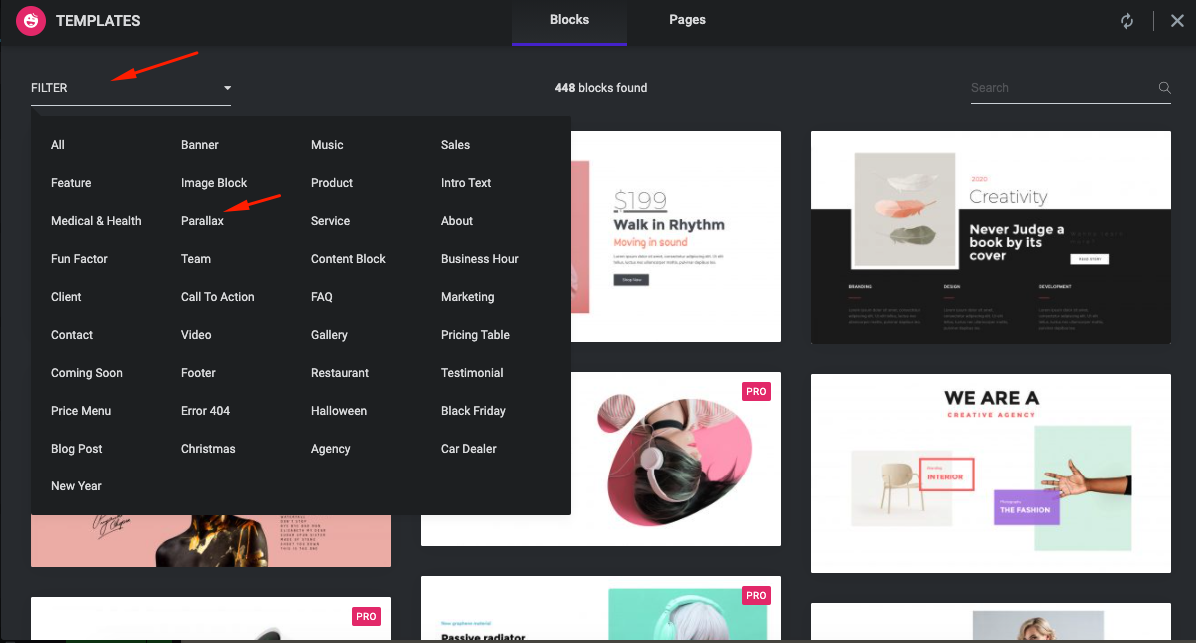Filter by Coming Soon blocks
The image size is (1196, 643).
point(87,373)
